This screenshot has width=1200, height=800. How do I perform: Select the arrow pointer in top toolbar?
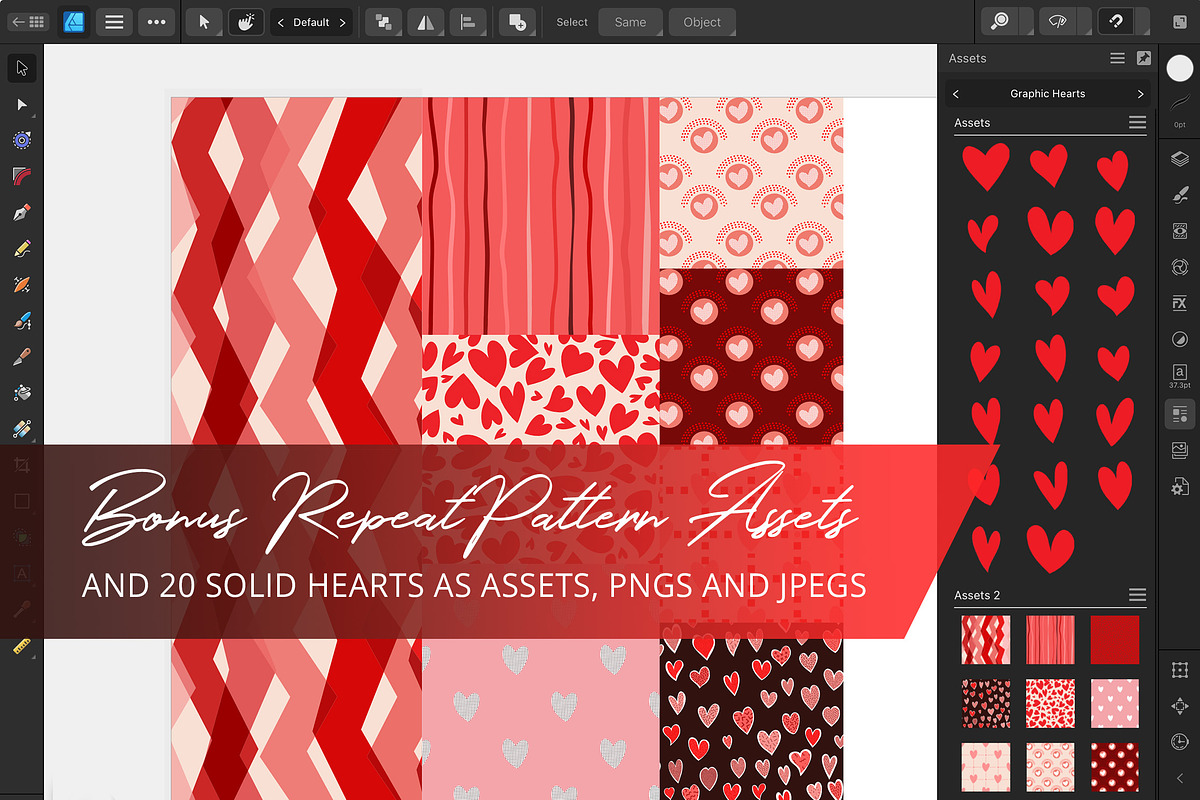click(x=205, y=21)
